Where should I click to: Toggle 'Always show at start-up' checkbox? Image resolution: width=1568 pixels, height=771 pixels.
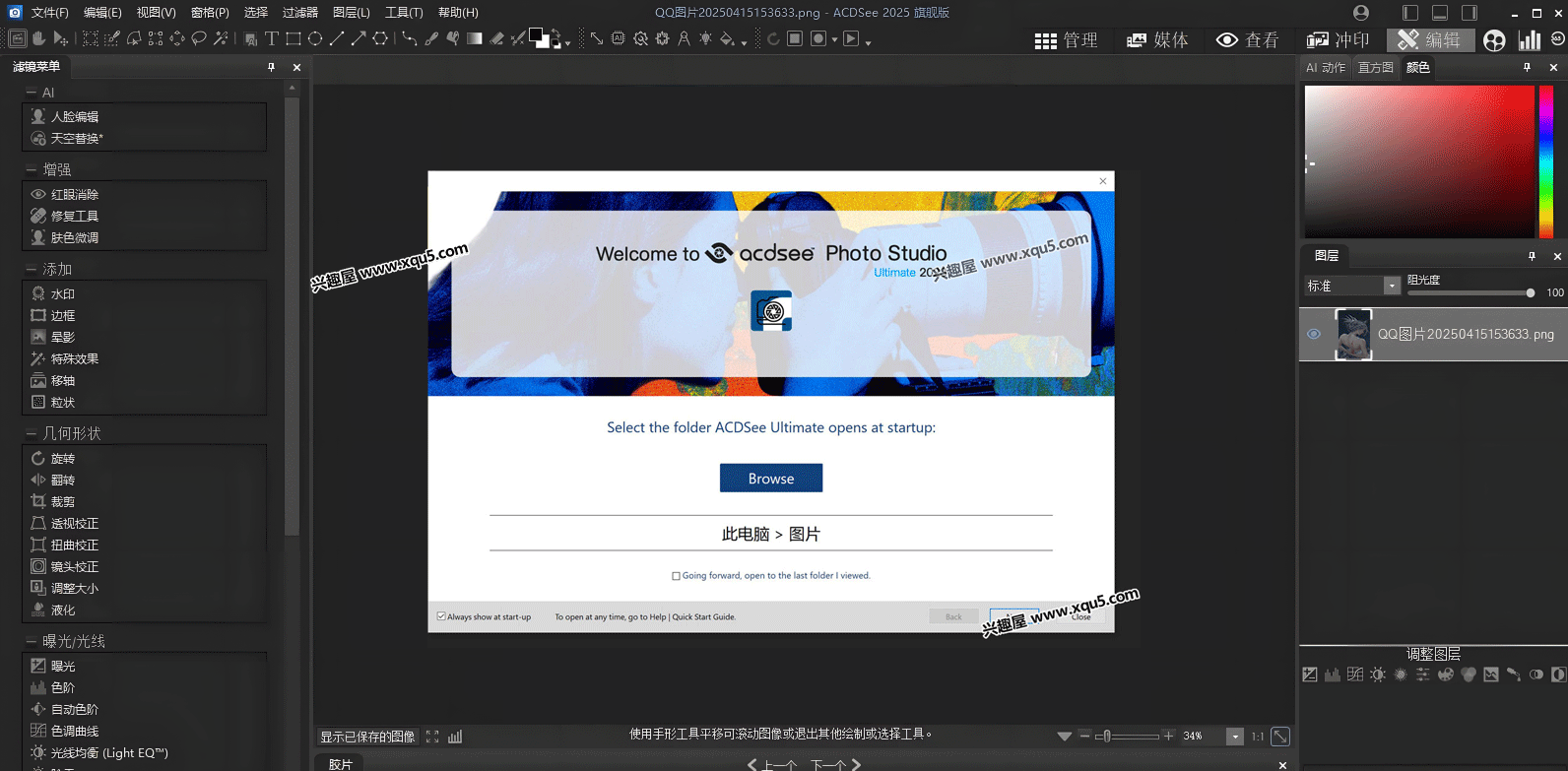[x=441, y=616]
